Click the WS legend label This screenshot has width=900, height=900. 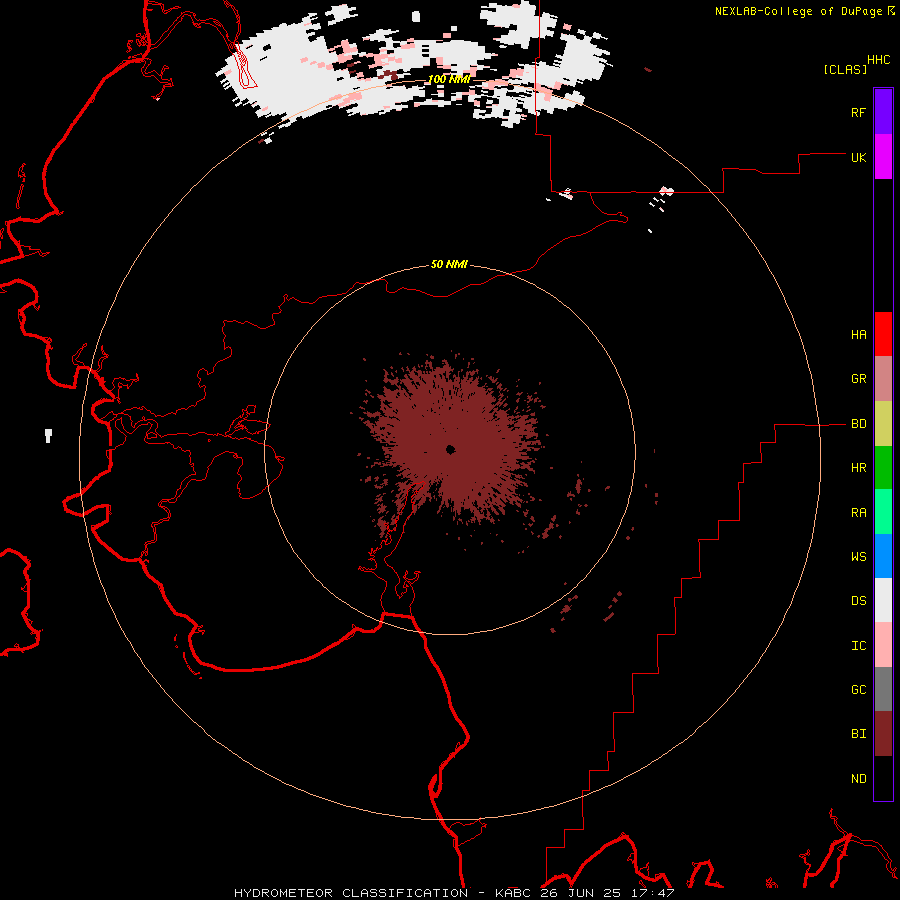click(x=858, y=557)
